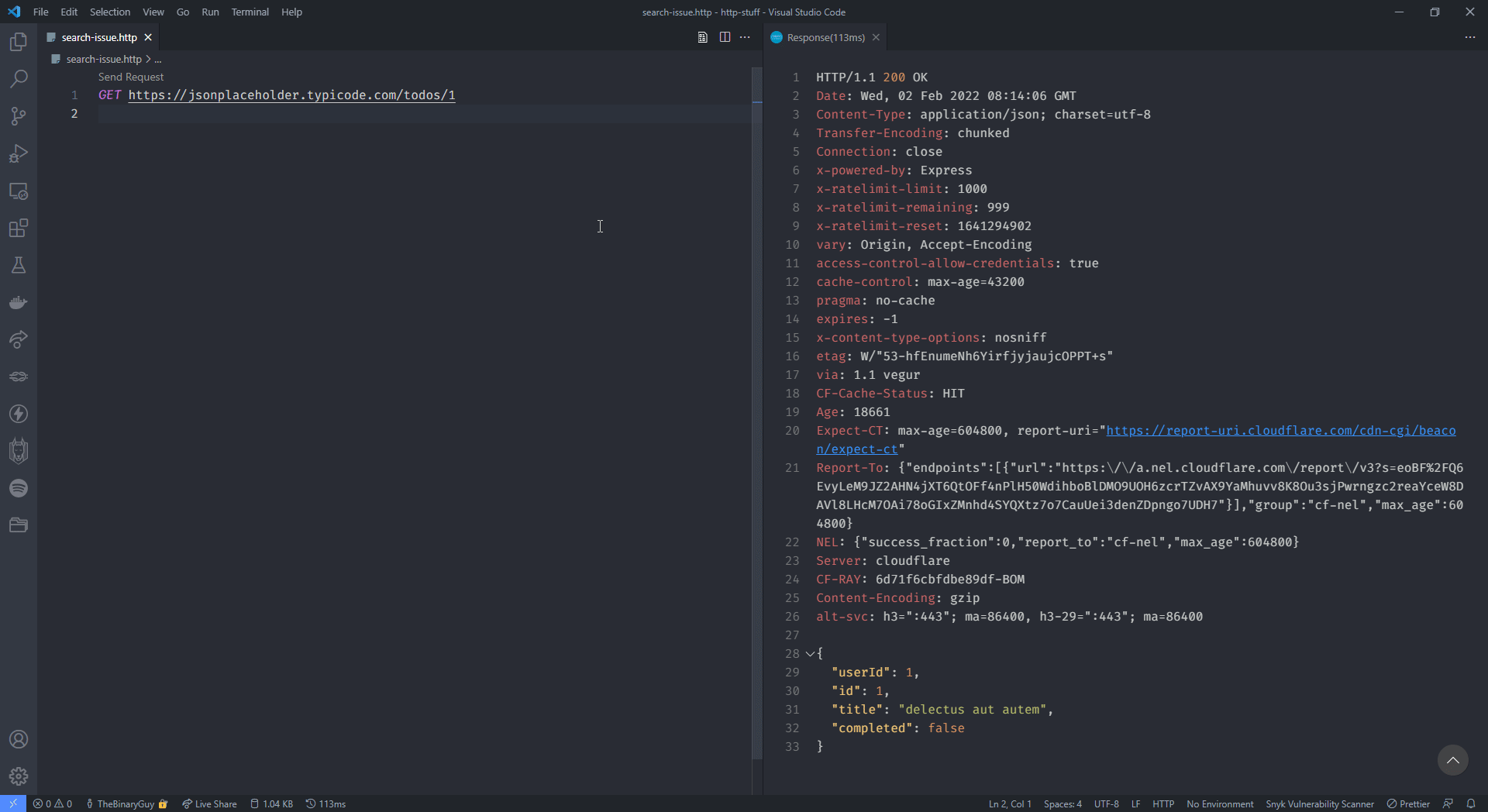Open the Manage settings gear
The image size is (1488, 812).
pyautogui.click(x=19, y=776)
